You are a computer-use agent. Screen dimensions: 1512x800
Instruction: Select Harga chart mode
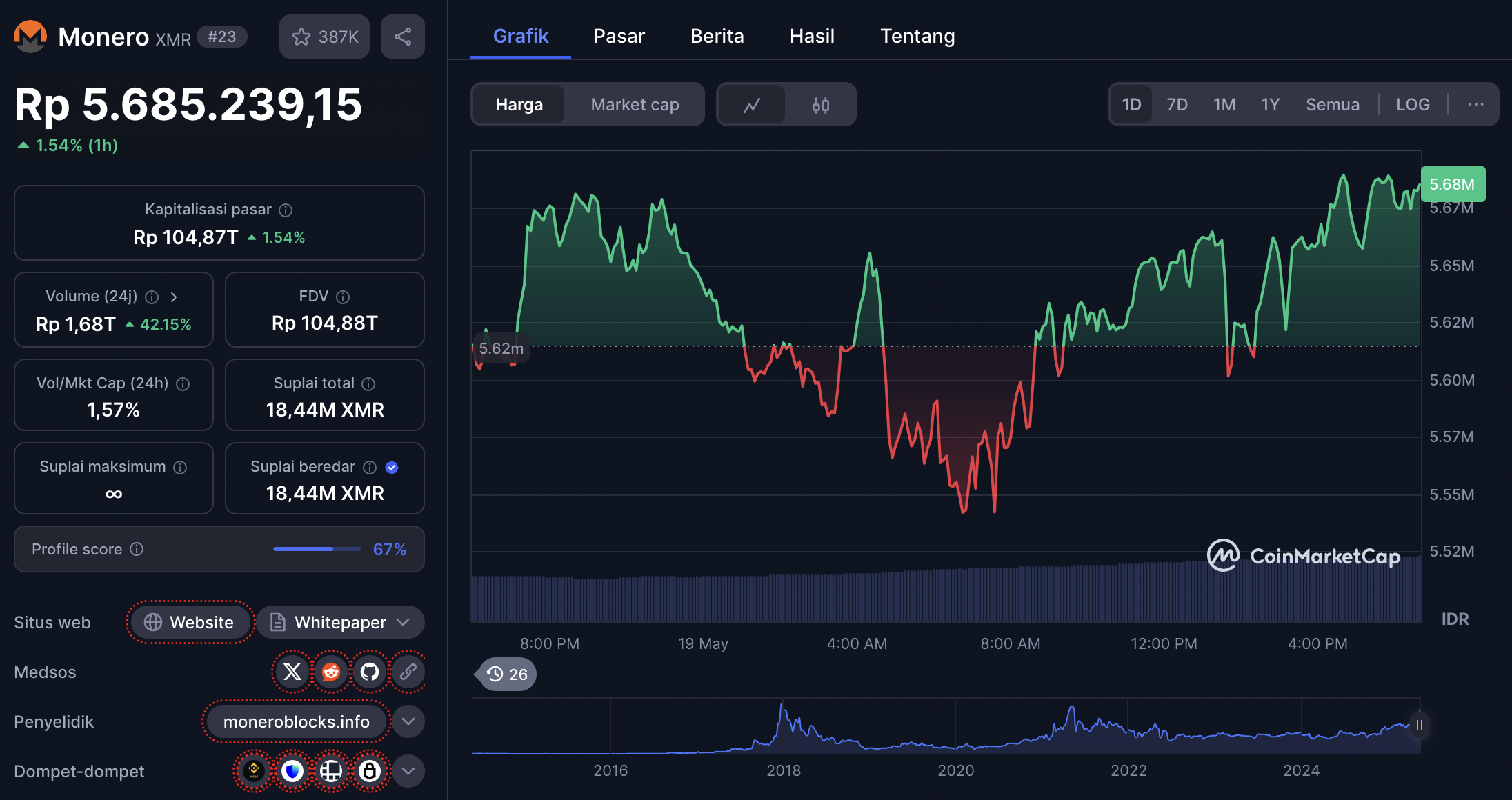(519, 105)
